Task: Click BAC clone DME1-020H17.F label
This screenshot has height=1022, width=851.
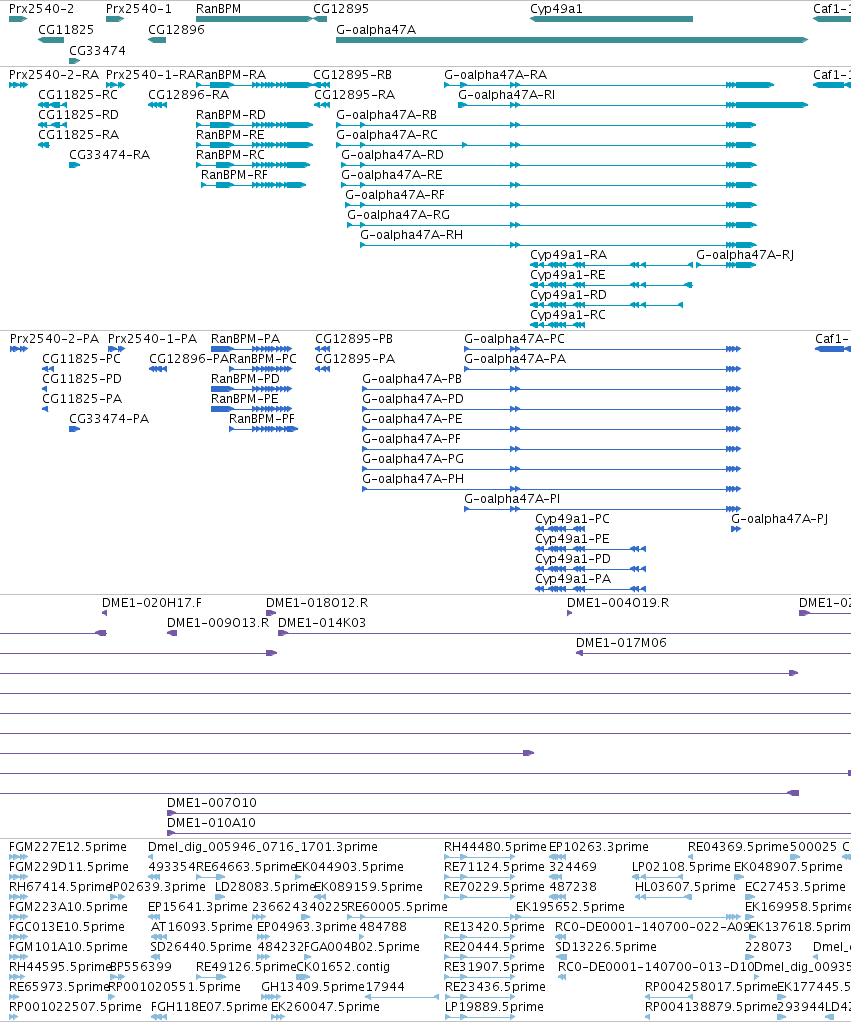Action: pyautogui.click(x=152, y=603)
